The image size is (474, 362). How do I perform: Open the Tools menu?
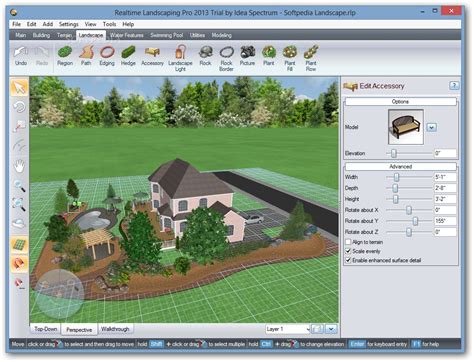(x=109, y=24)
